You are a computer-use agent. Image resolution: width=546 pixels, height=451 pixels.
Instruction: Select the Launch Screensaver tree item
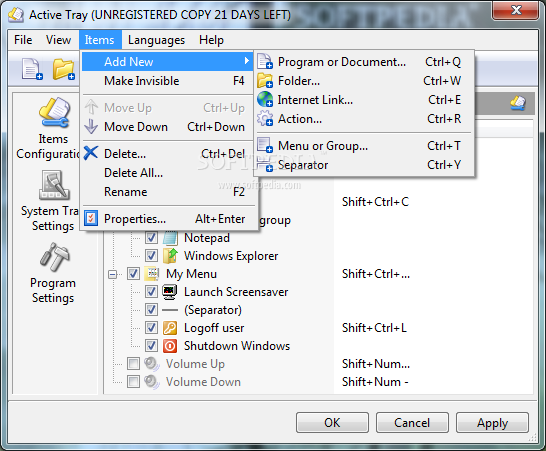pos(236,292)
